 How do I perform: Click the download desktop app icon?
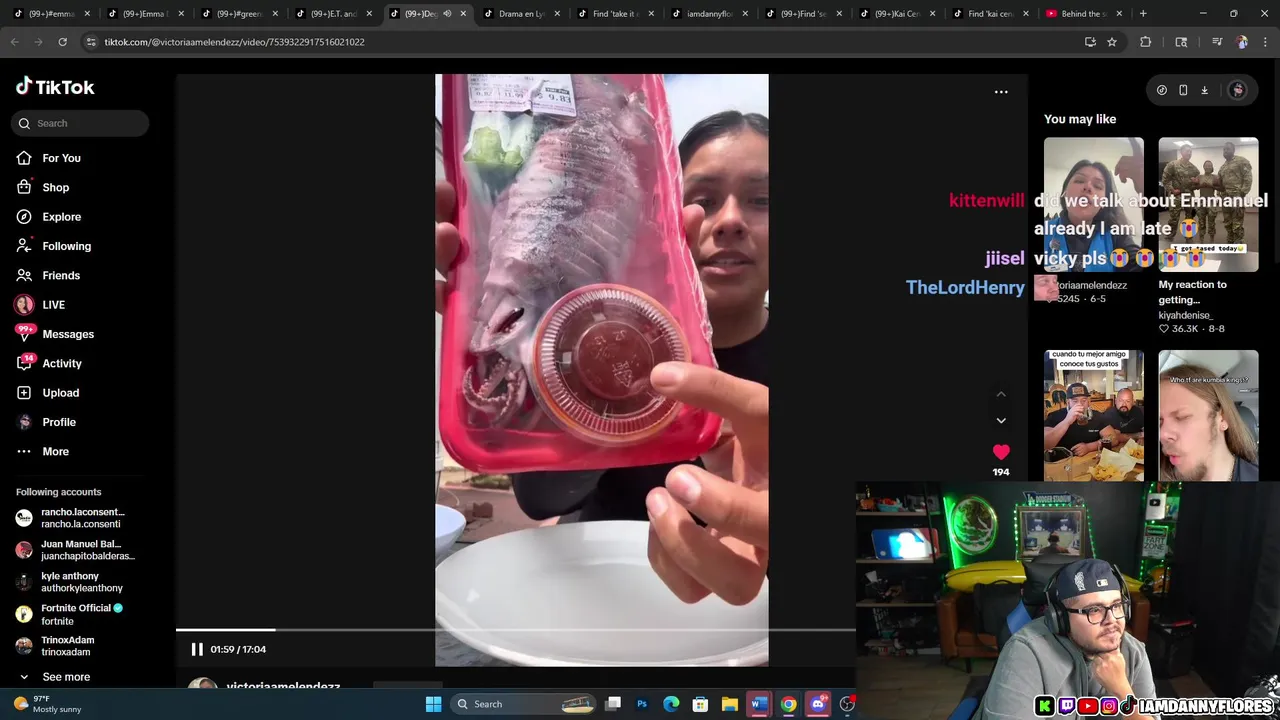pos(1204,90)
